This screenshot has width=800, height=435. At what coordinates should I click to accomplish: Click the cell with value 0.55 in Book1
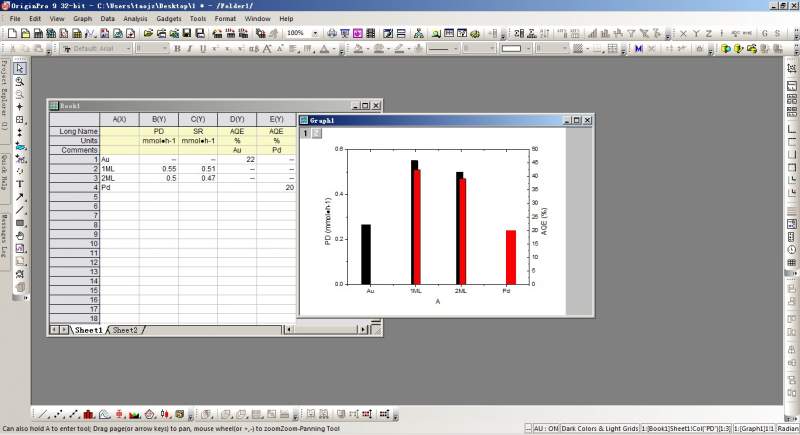pyautogui.click(x=159, y=169)
